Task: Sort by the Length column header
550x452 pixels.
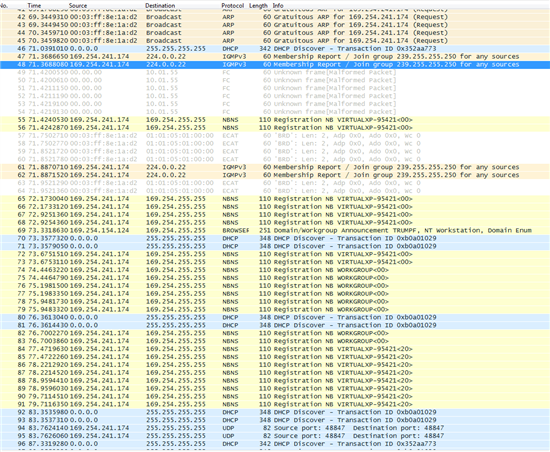Action: coord(258,5)
